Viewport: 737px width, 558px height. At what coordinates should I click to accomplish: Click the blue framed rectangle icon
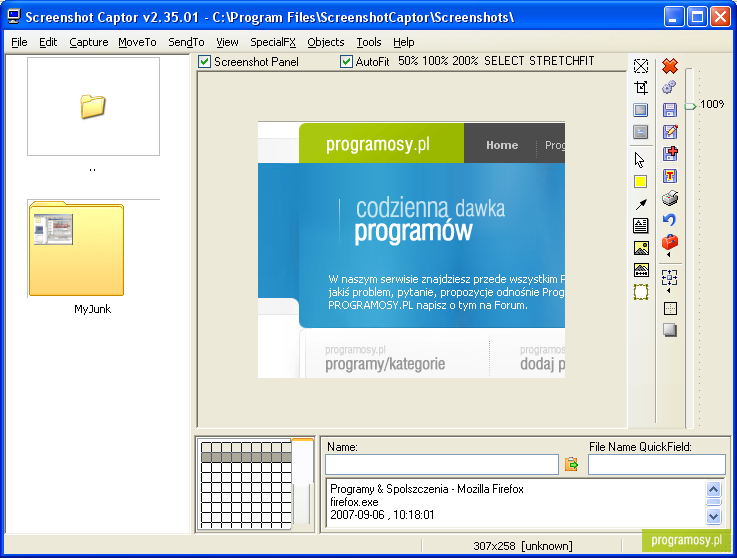tap(641, 110)
